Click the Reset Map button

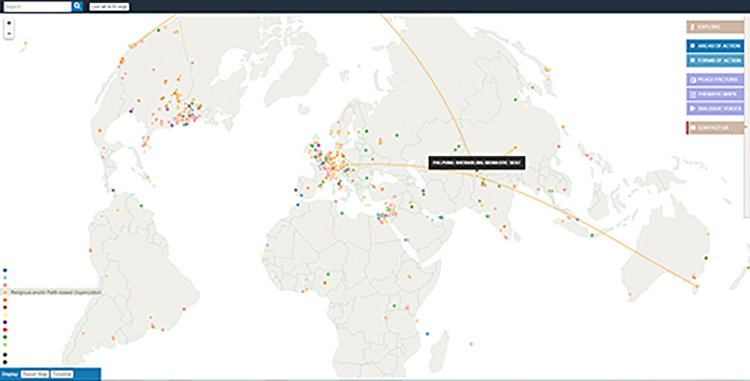click(35, 374)
